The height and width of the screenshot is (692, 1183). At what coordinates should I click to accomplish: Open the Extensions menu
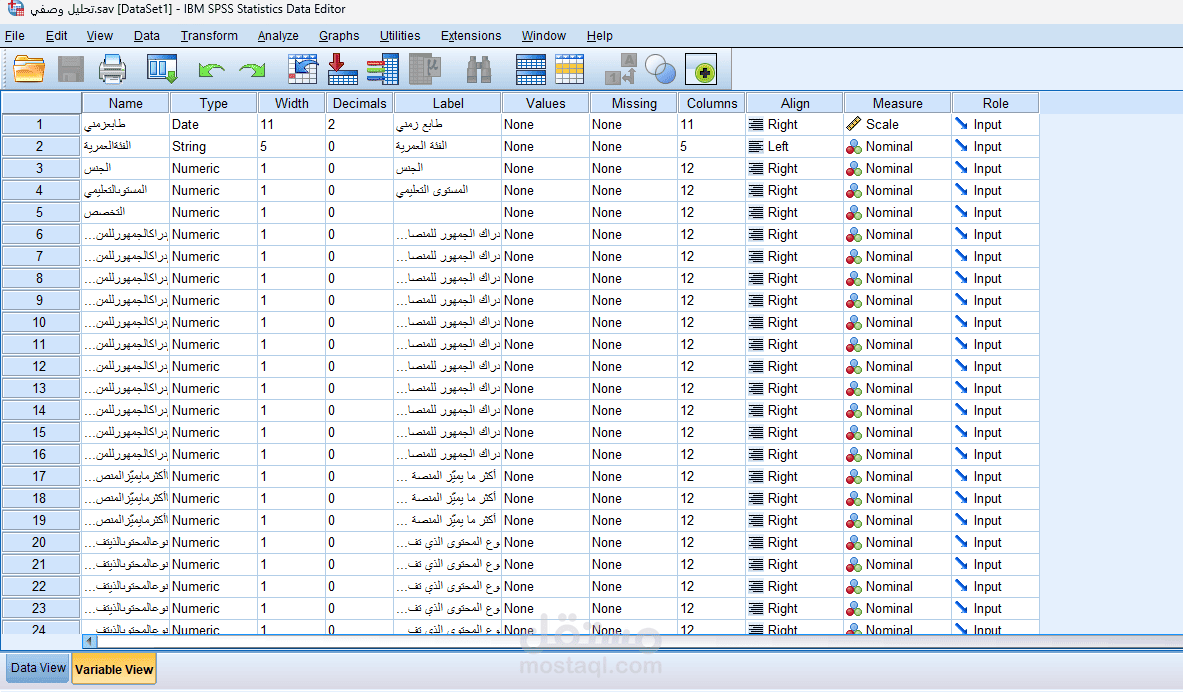(471, 35)
